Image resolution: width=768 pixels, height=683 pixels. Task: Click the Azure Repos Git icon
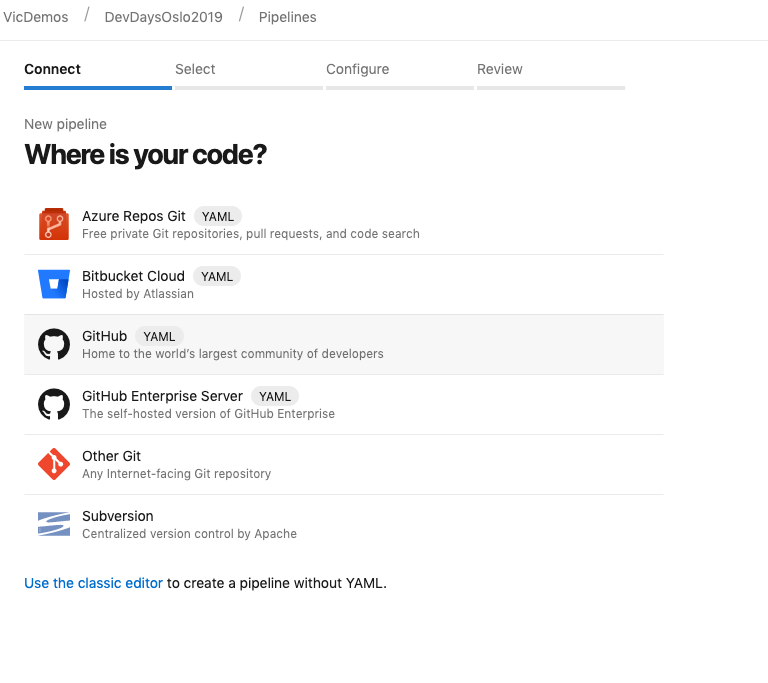click(54, 224)
